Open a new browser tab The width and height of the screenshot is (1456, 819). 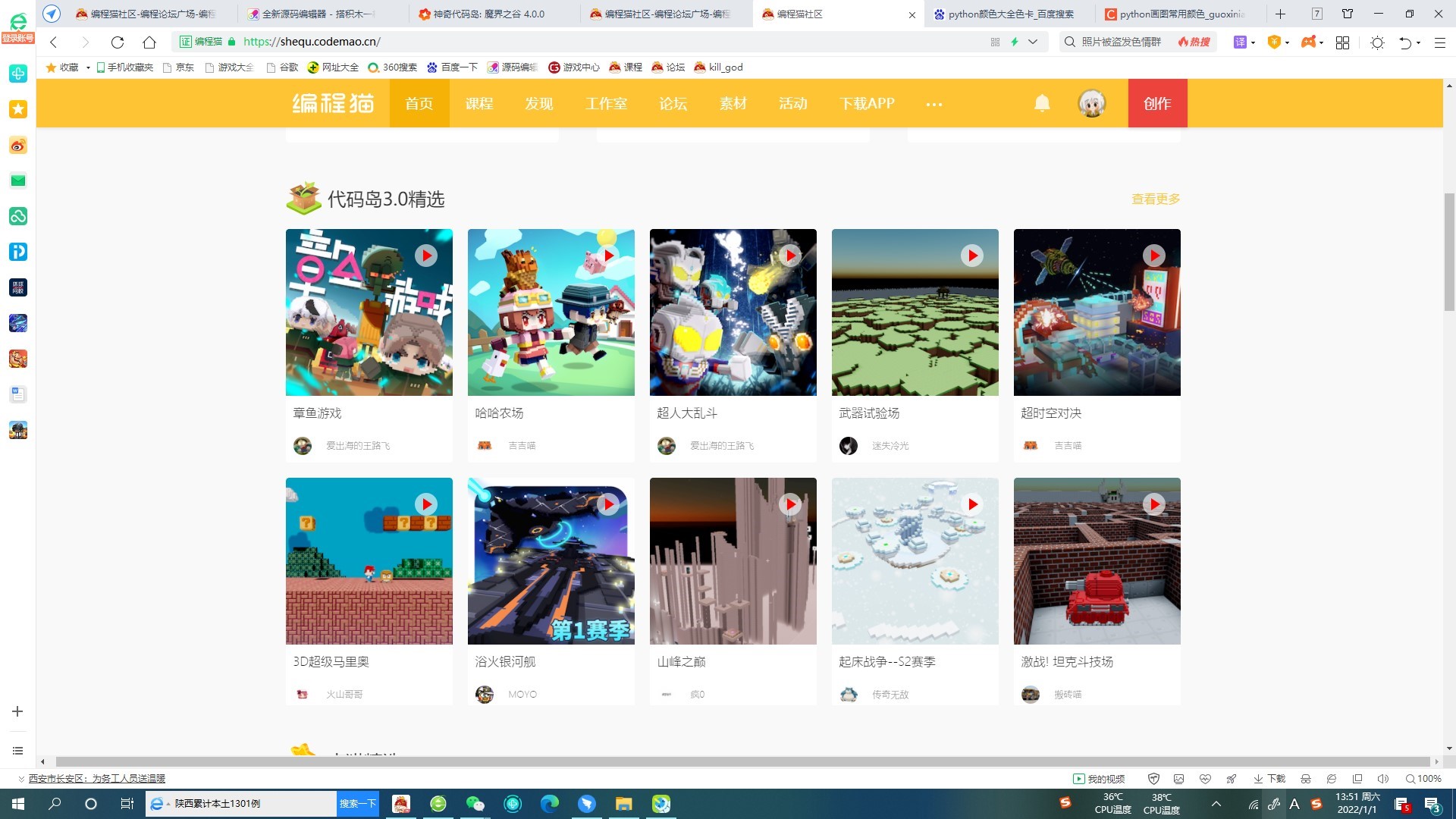pos(1280,14)
